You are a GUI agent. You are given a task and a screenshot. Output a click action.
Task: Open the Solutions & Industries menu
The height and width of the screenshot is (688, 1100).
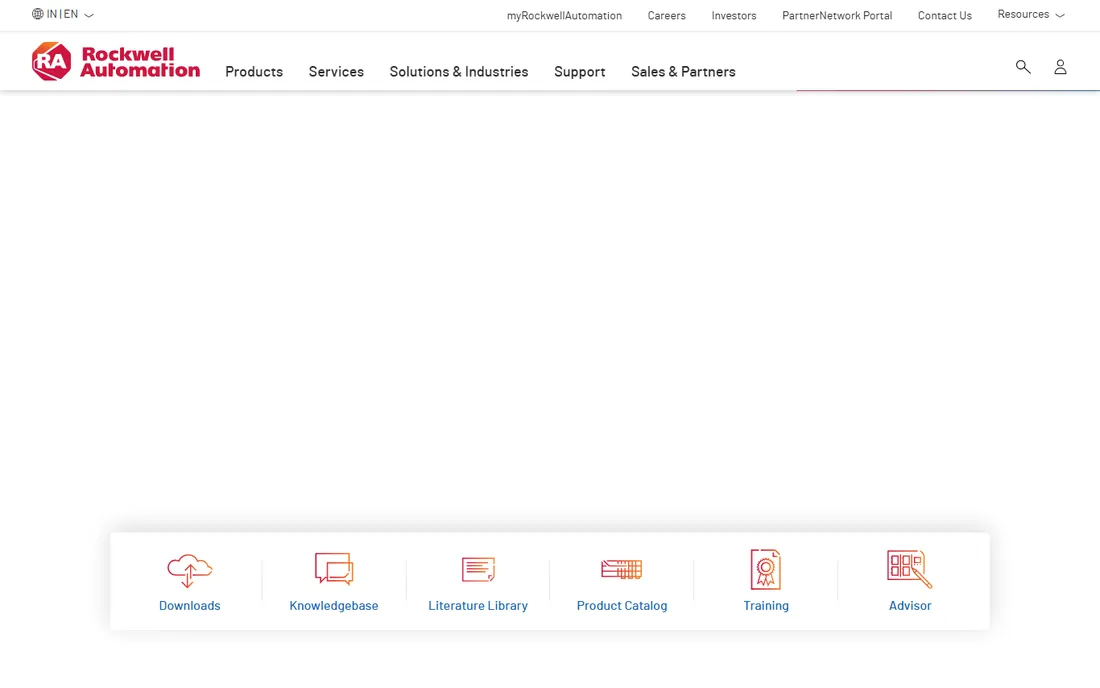click(x=459, y=72)
